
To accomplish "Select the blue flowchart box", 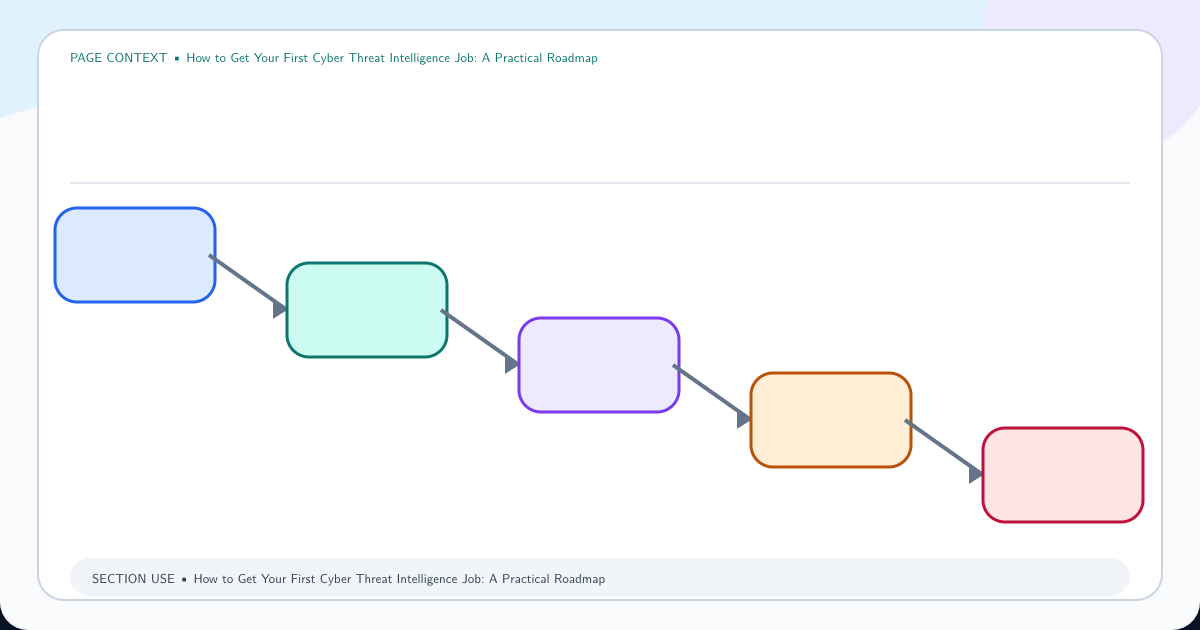I will click(135, 255).
